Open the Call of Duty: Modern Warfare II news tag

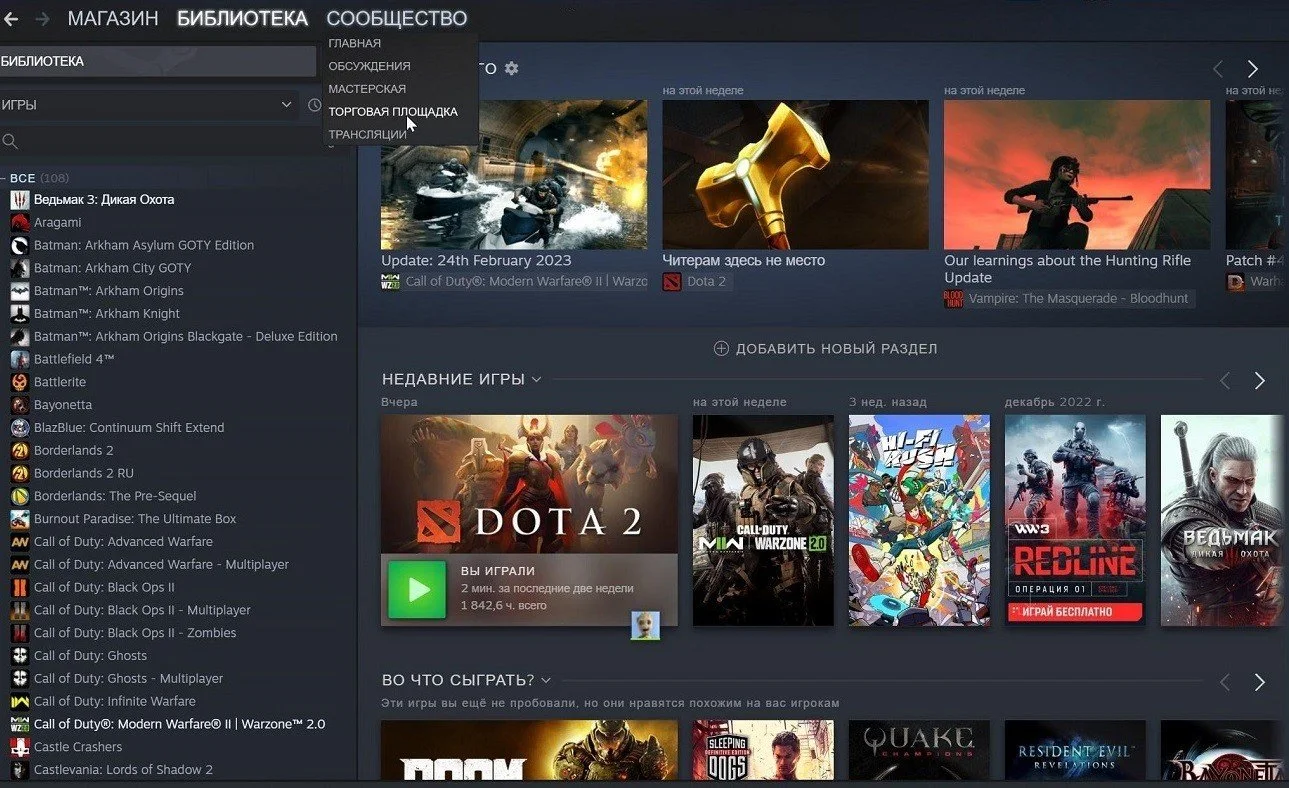[x=514, y=282]
